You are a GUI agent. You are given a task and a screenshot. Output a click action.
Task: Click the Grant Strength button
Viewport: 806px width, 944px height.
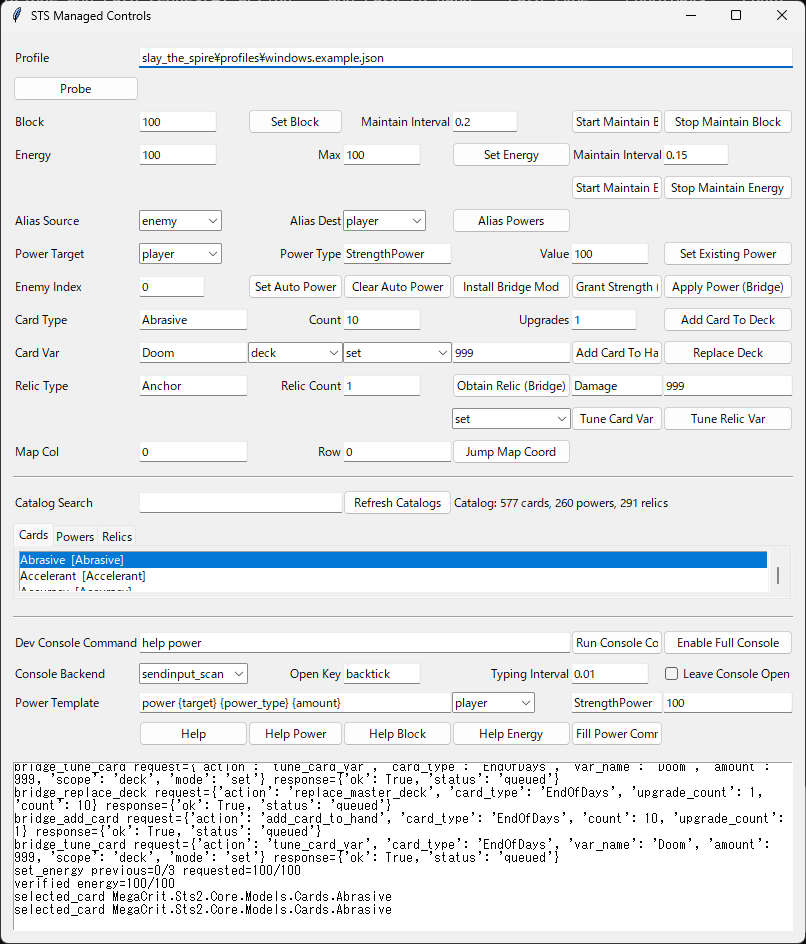(616, 287)
